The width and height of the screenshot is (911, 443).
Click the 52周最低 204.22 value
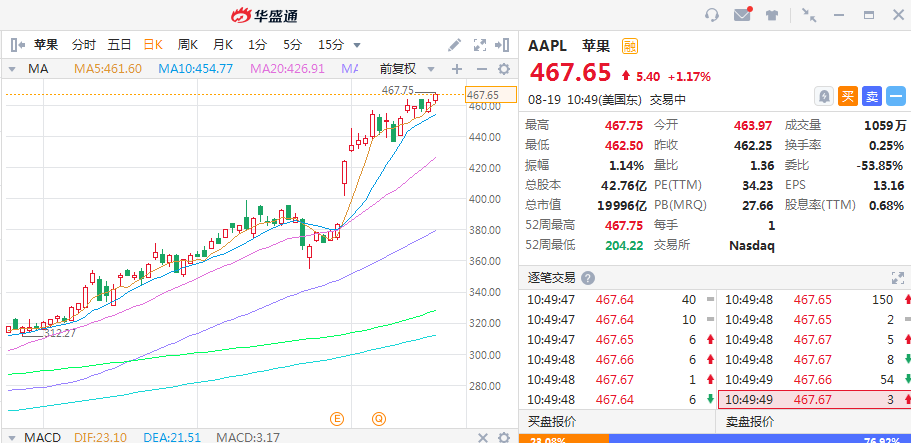624,245
